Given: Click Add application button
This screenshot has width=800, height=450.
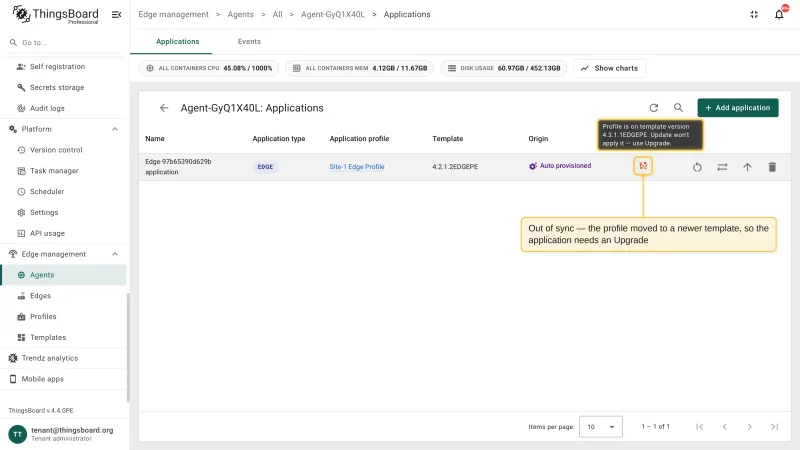Looking at the screenshot, I should (x=738, y=108).
